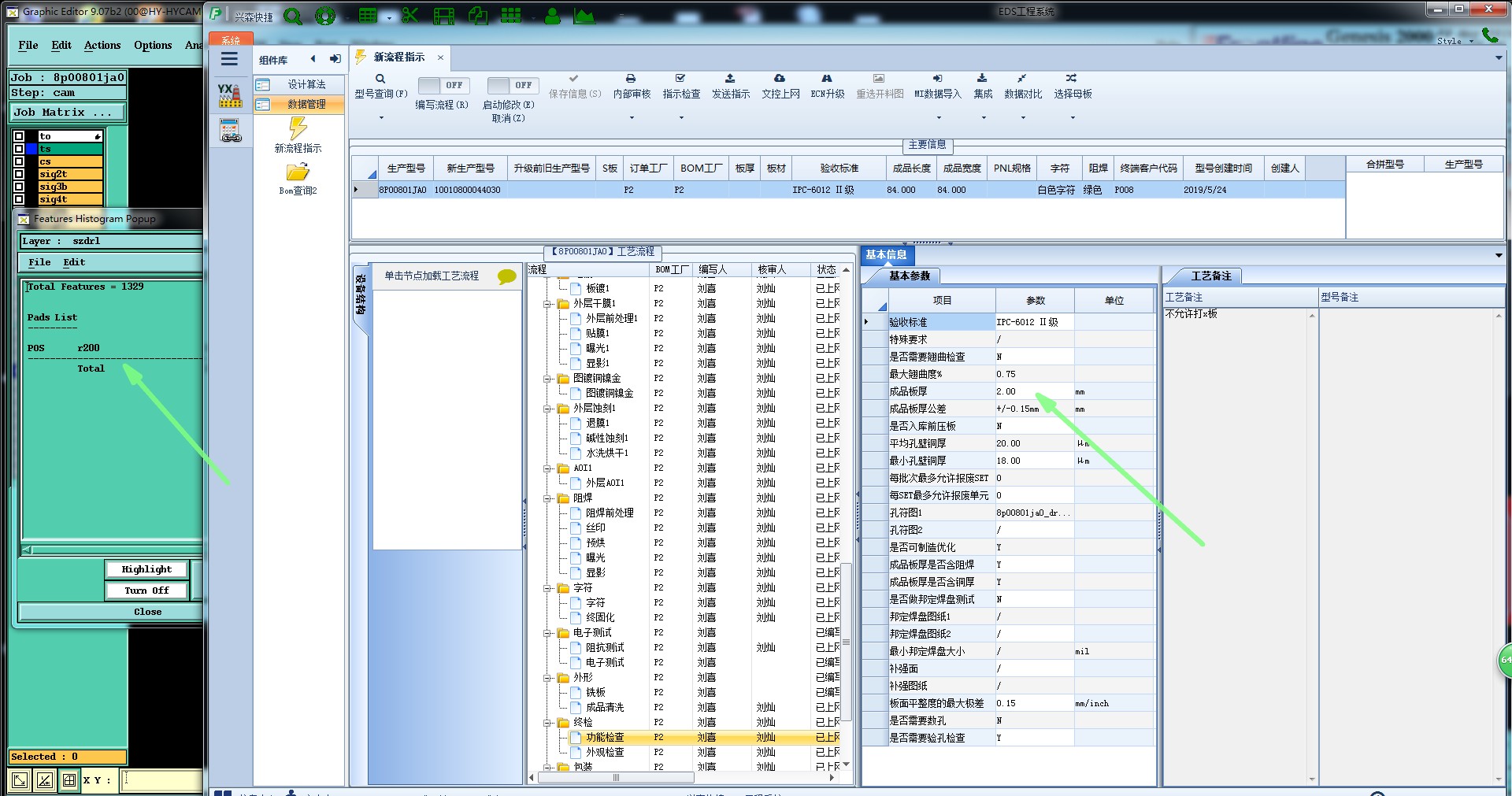
Task: Click 型号查询 (F) search icon
Action: [x=380, y=79]
